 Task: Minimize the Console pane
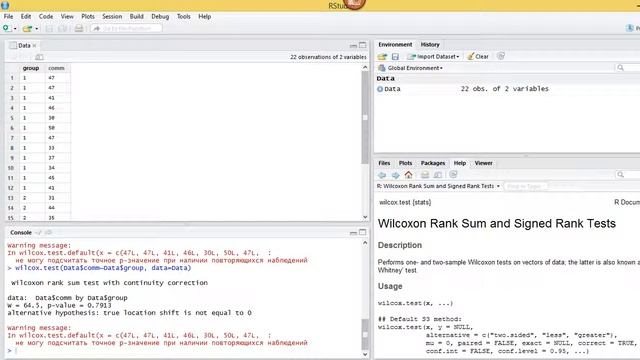[353, 233]
